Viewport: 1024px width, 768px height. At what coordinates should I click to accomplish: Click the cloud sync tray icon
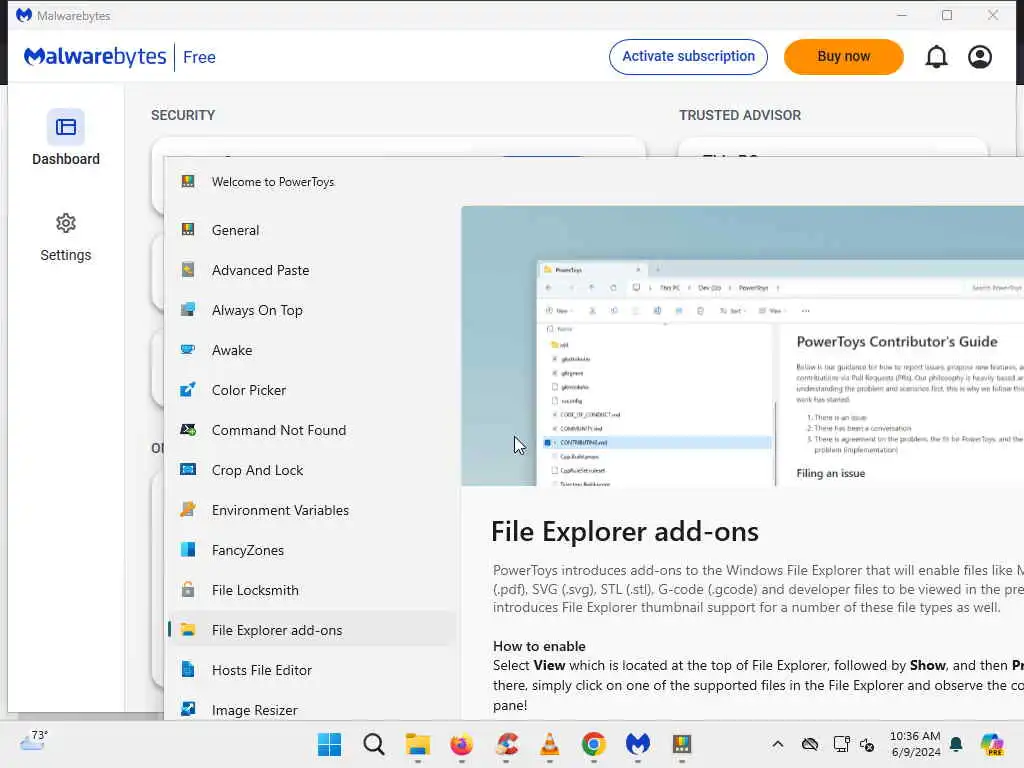[810, 744]
